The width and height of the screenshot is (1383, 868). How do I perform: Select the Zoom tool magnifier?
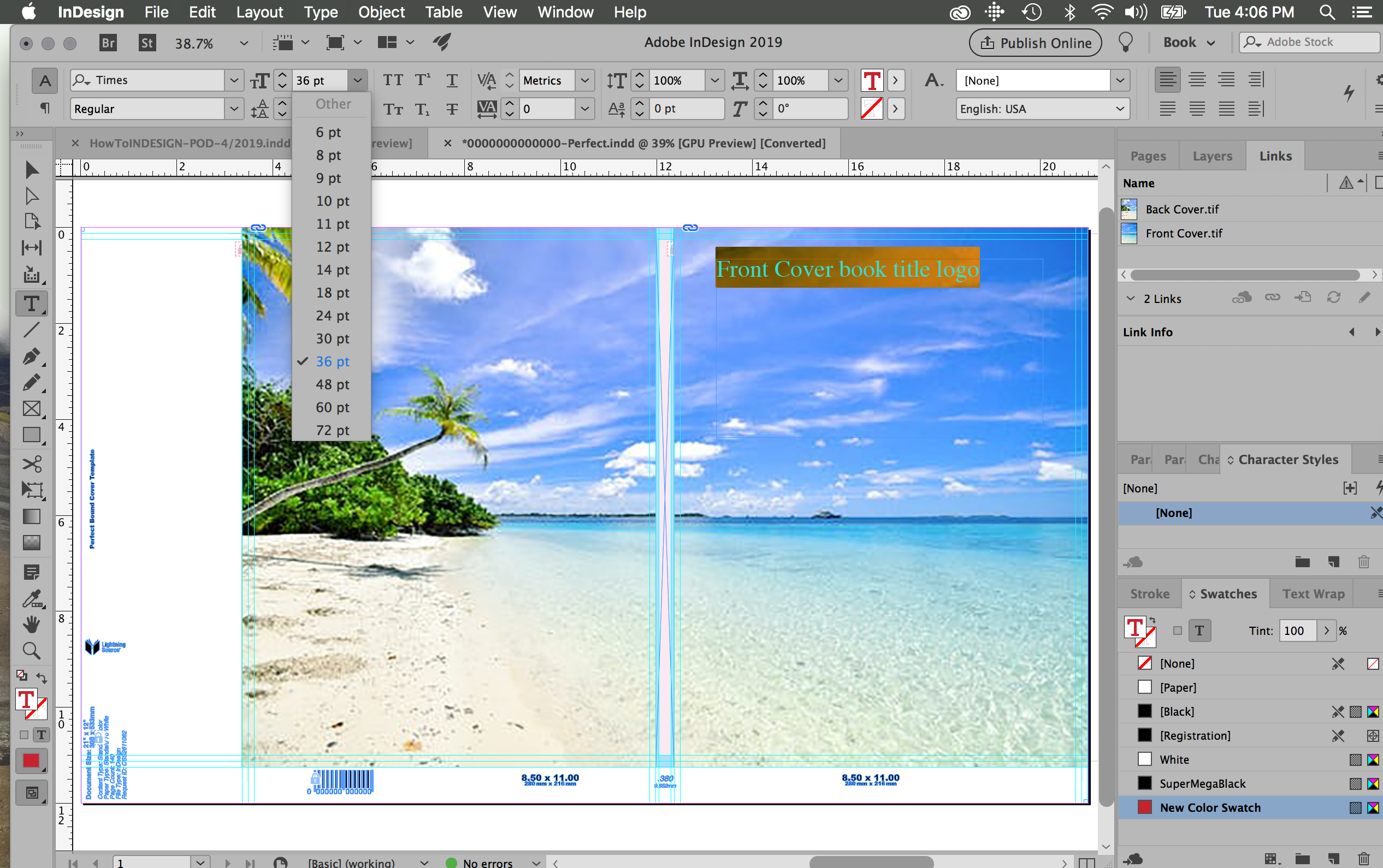[32, 651]
